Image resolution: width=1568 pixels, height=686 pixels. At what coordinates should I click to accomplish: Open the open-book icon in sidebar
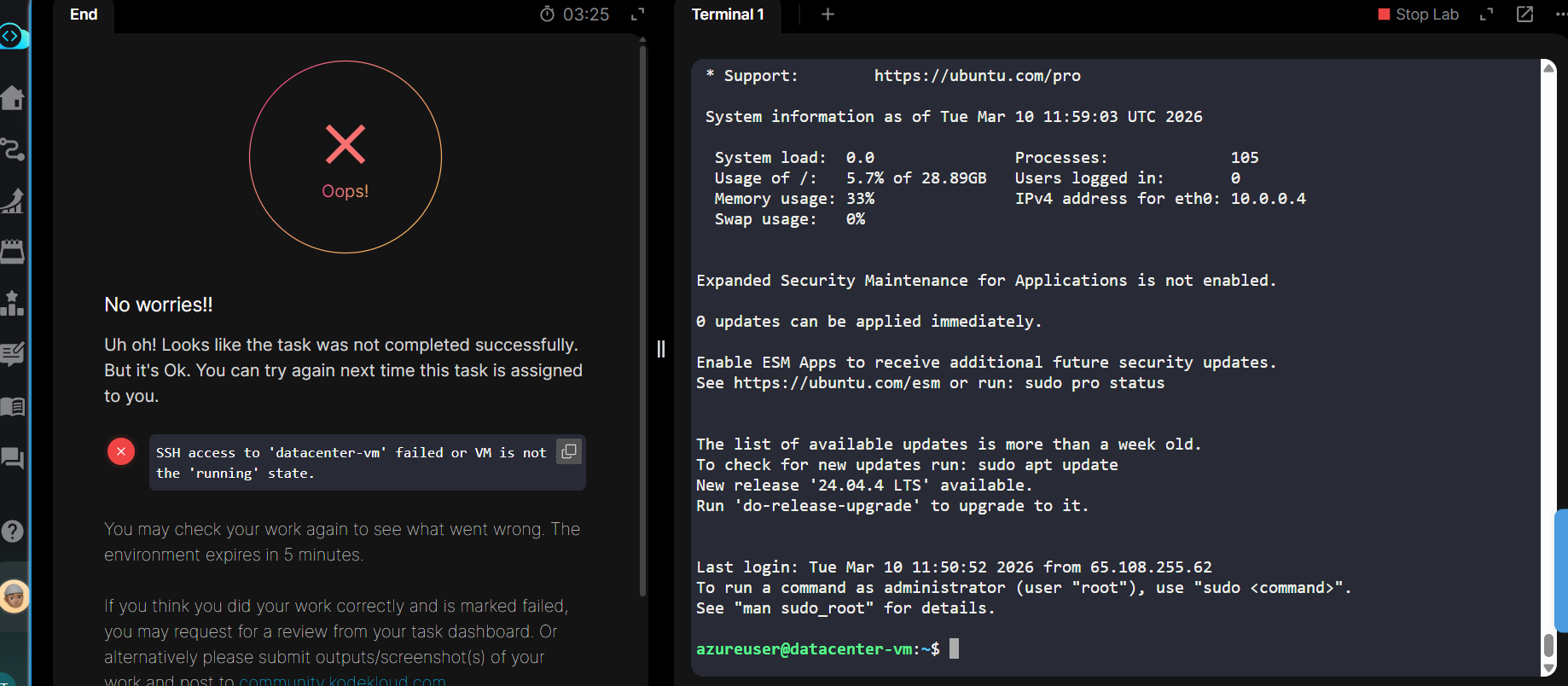(x=12, y=406)
